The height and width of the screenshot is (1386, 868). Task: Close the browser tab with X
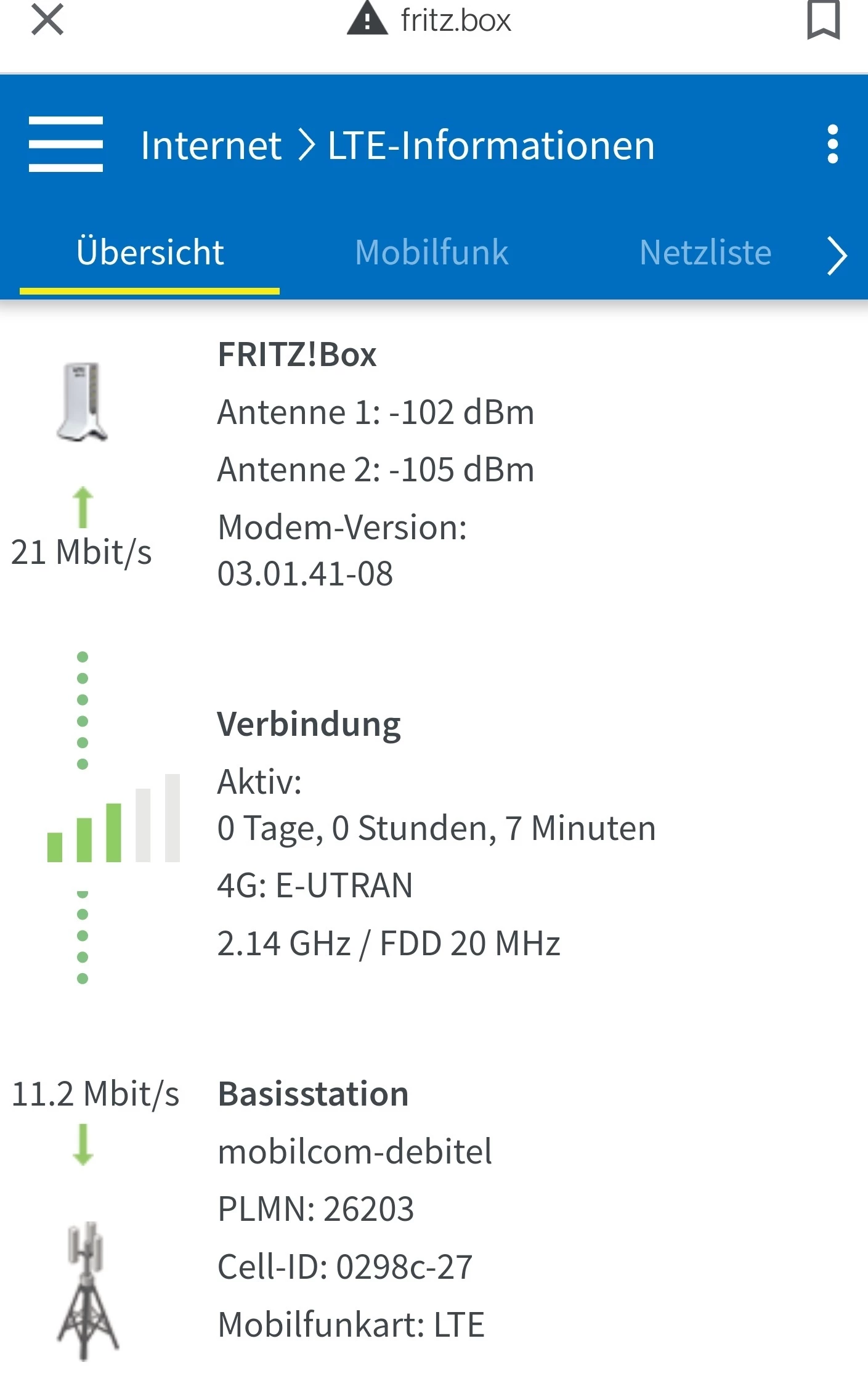click(x=47, y=20)
